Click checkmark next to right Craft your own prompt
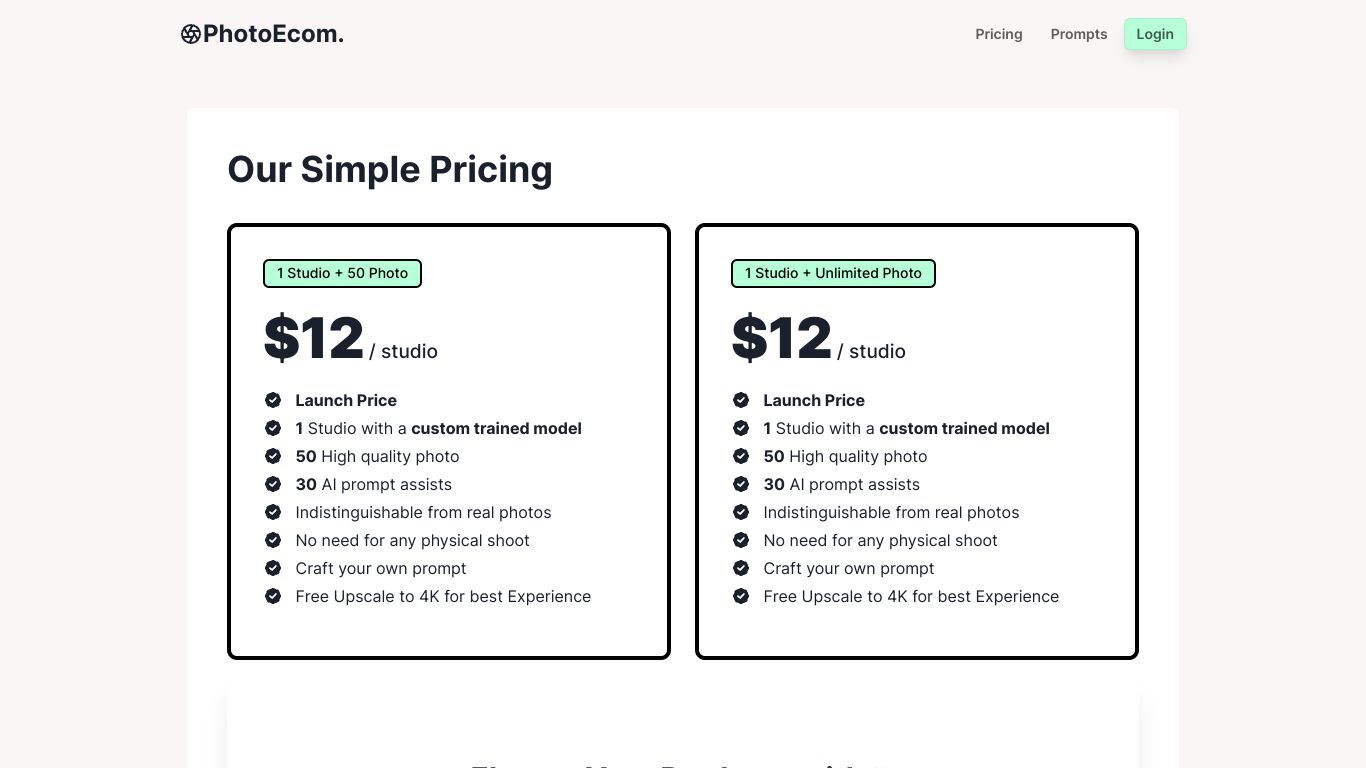 [741, 568]
